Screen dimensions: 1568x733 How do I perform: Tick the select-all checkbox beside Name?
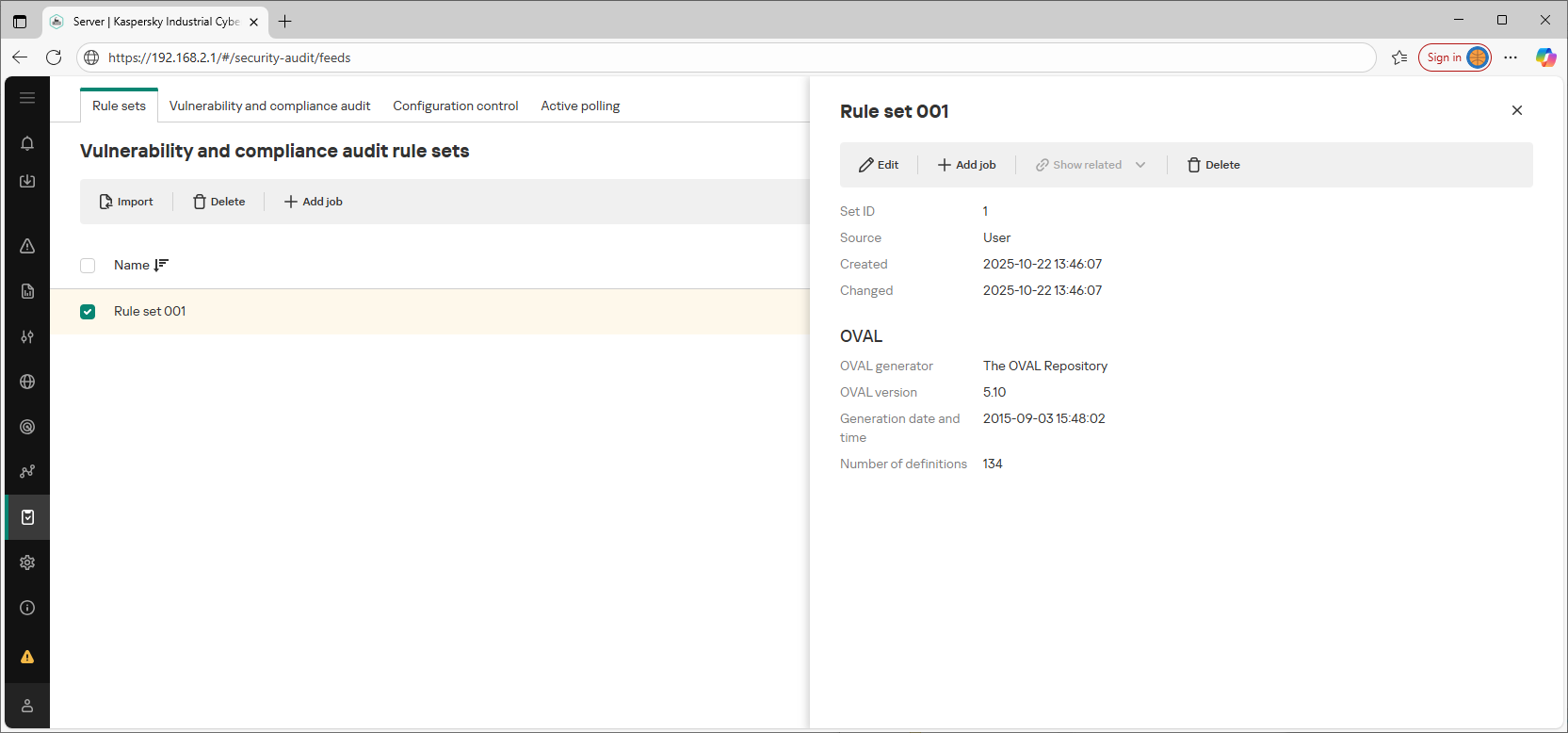coord(88,266)
